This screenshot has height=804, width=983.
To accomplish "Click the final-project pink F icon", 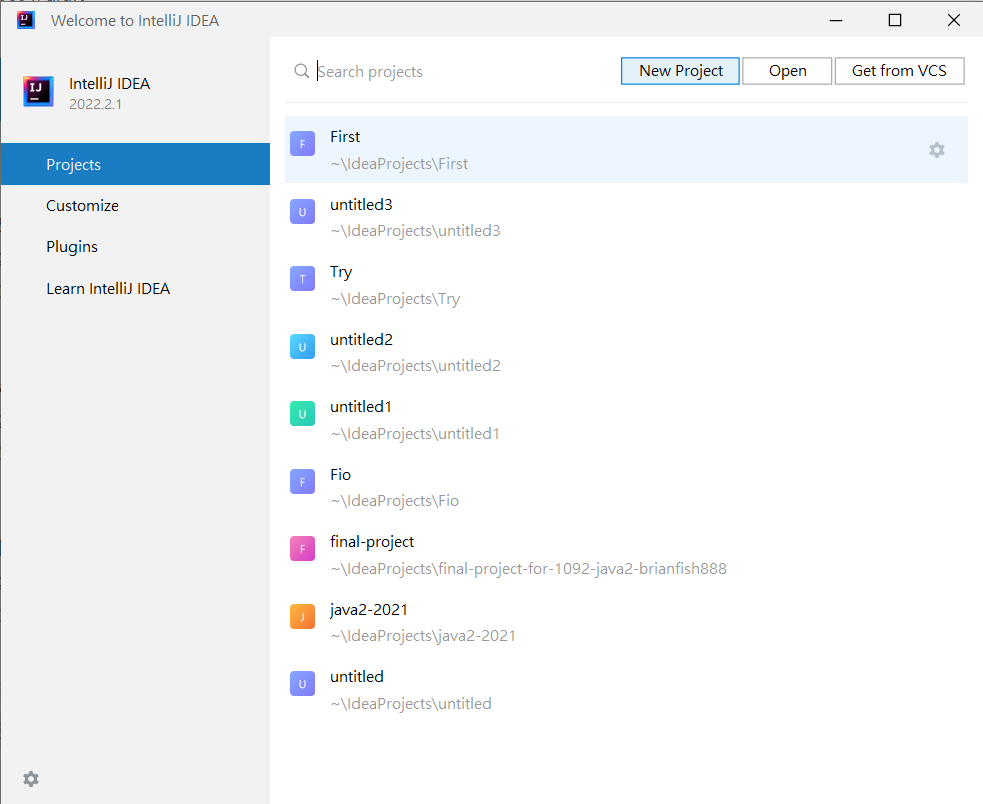I will pyautogui.click(x=302, y=549).
